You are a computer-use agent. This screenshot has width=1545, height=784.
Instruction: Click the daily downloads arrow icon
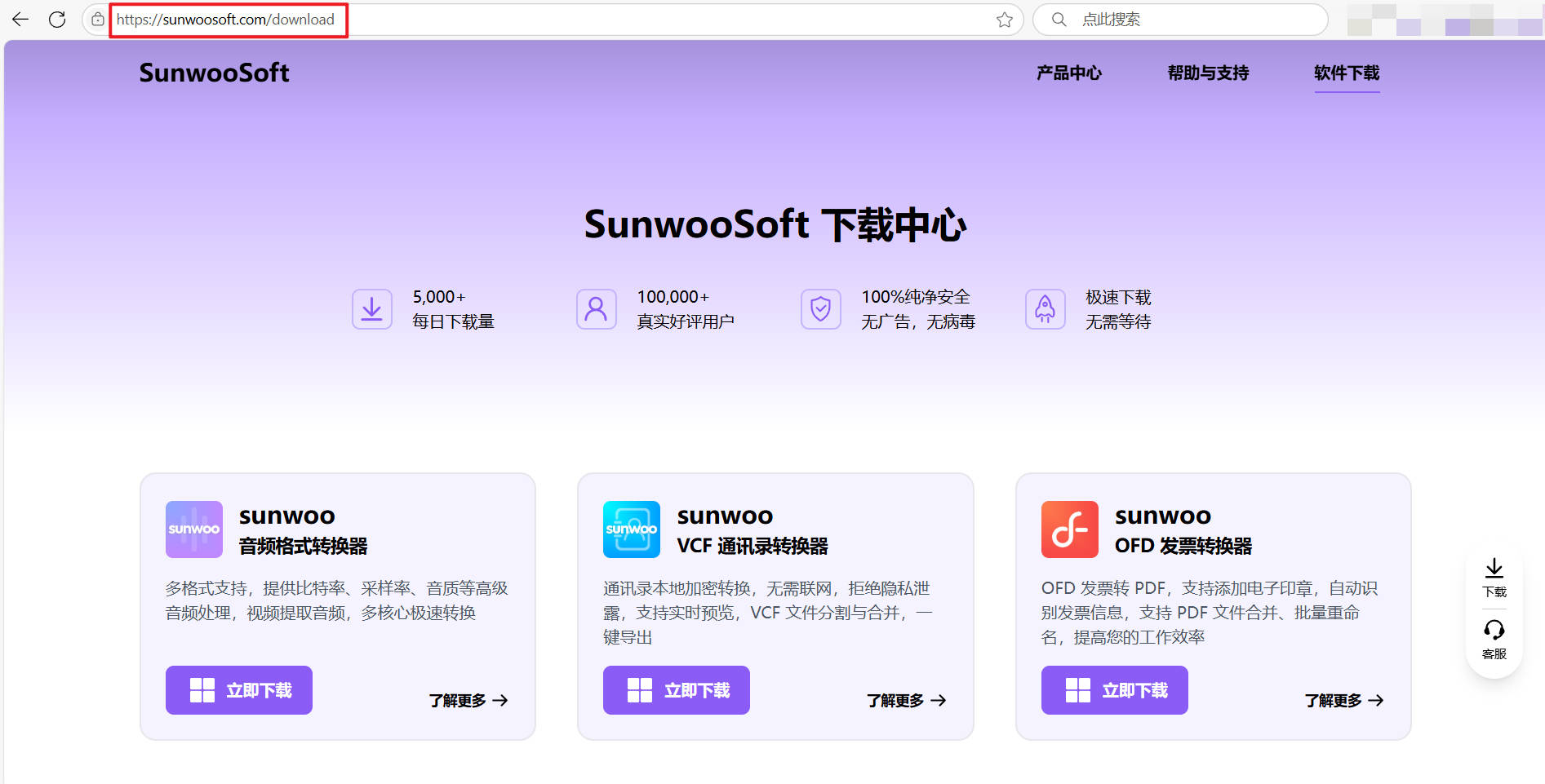click(372, 309)
